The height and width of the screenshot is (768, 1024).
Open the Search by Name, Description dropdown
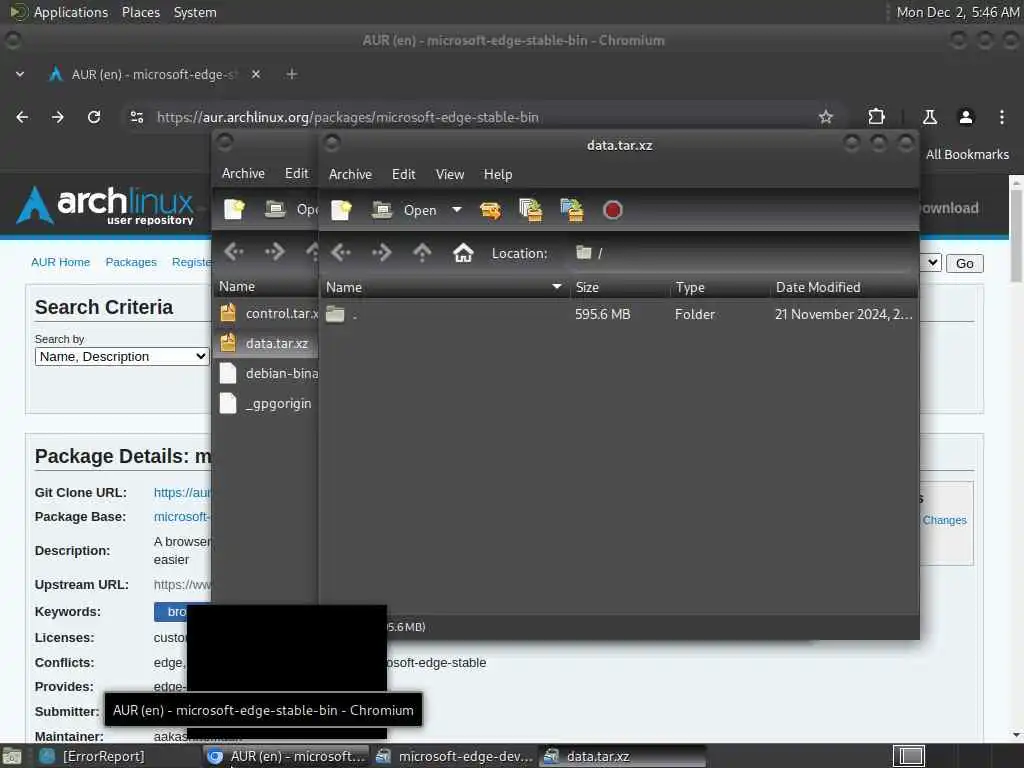[x=122, y=357]
